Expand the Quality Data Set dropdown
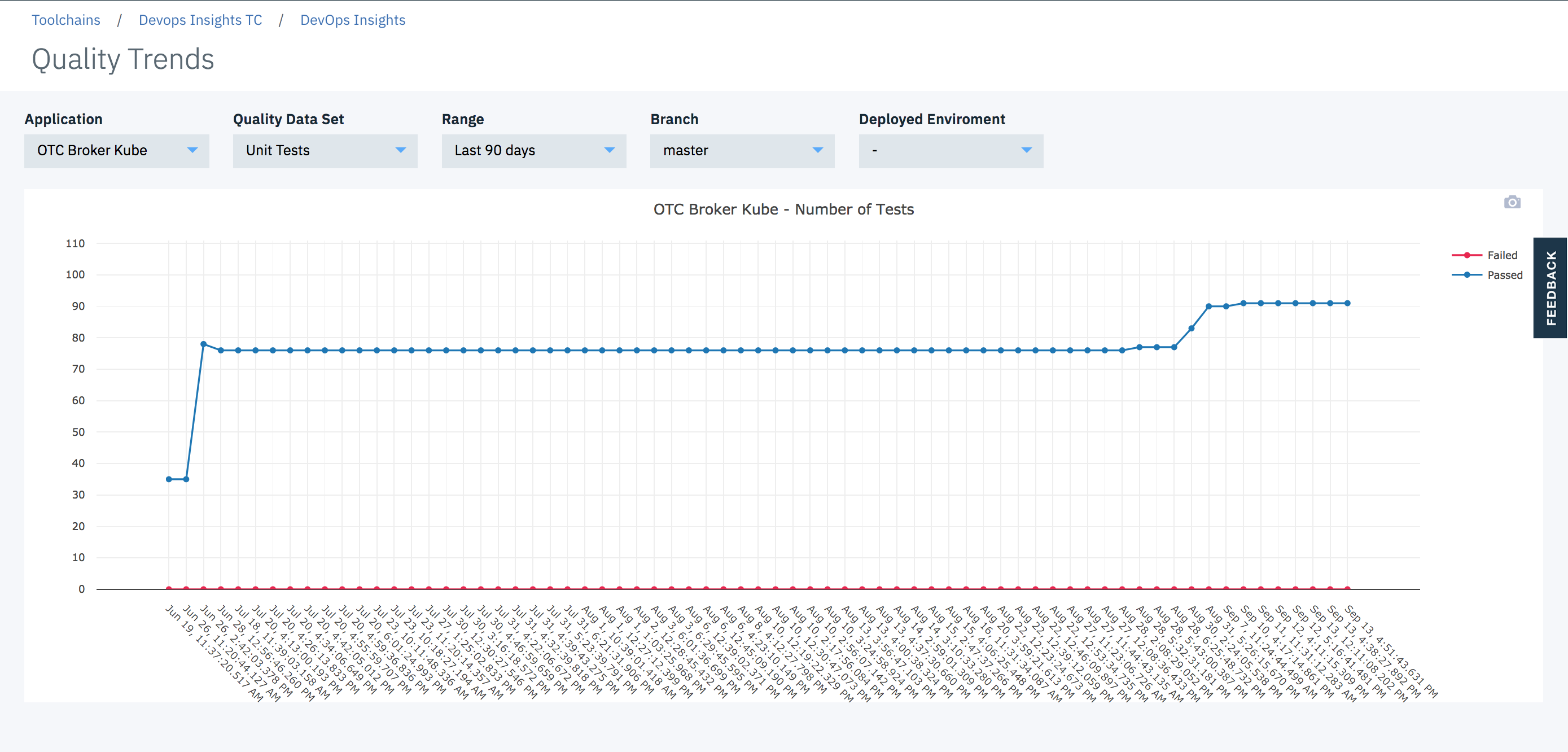 tap(325, 150)
